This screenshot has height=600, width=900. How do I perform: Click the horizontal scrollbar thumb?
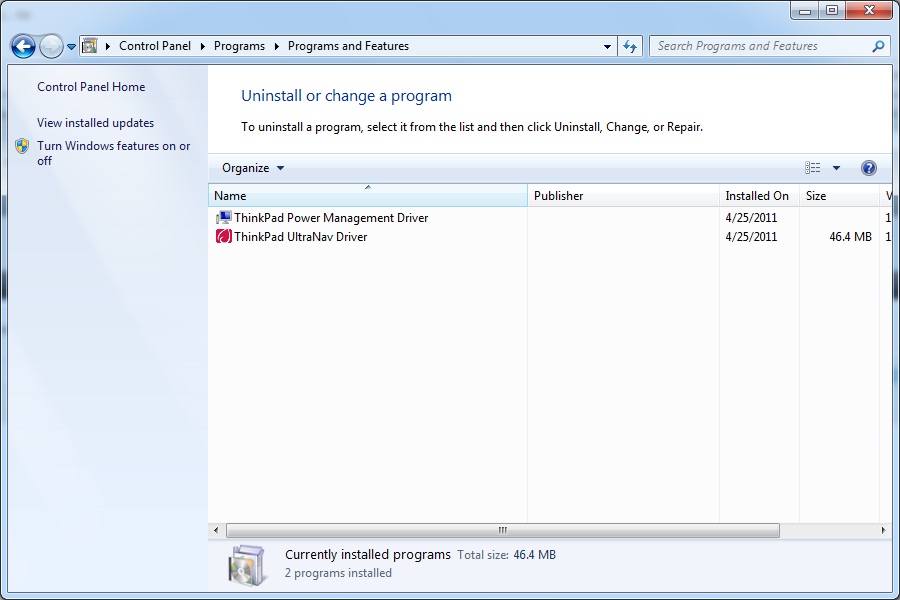click(x=503, y=530)
